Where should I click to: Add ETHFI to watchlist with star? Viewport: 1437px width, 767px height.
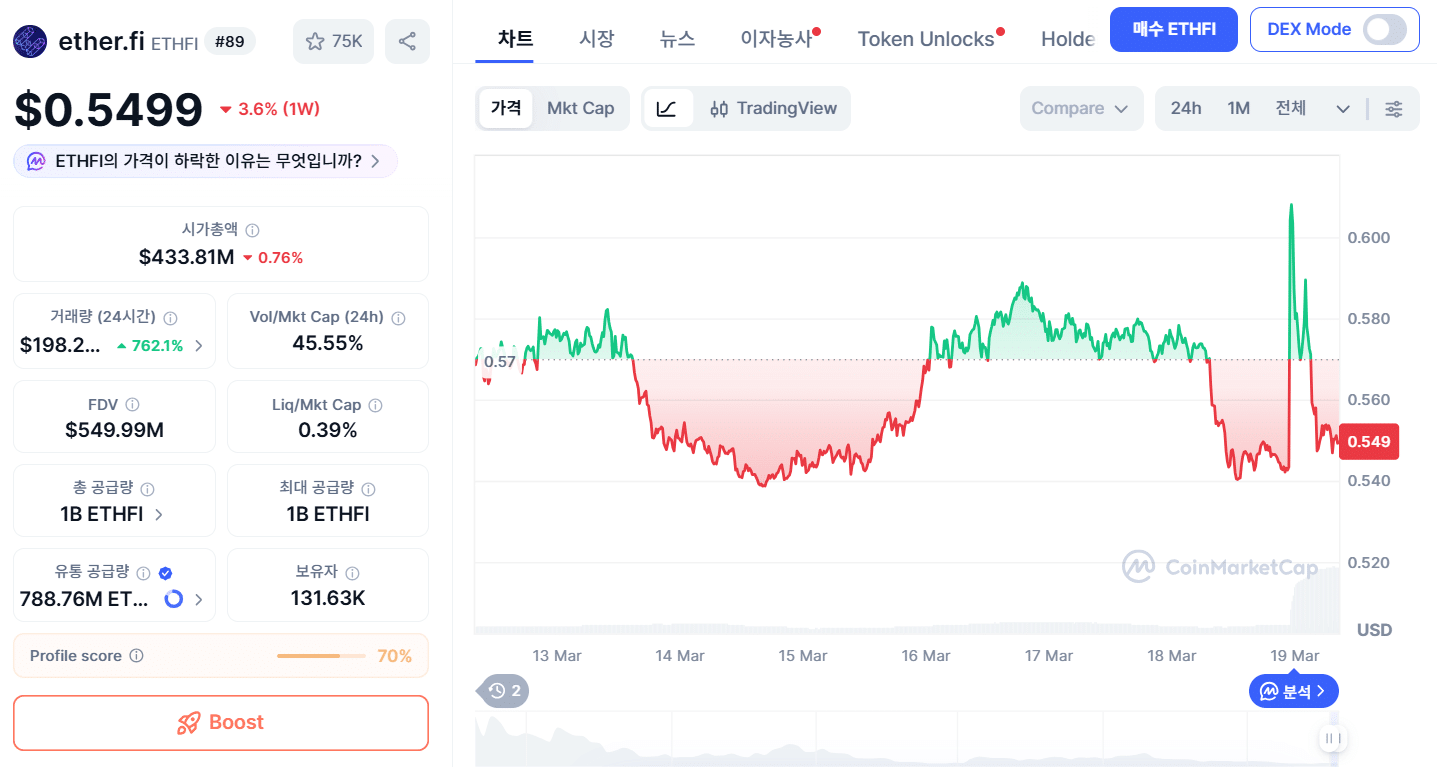point(333,41)
